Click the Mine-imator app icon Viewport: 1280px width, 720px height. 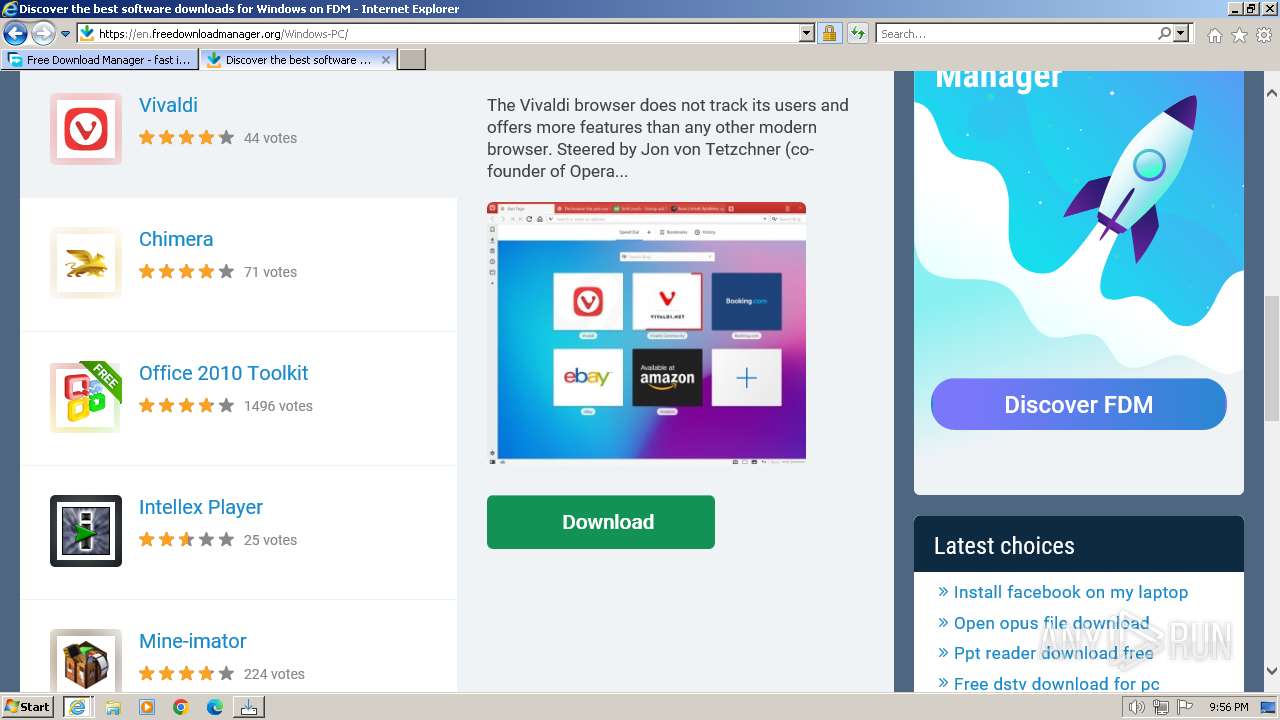click(86, 661)
